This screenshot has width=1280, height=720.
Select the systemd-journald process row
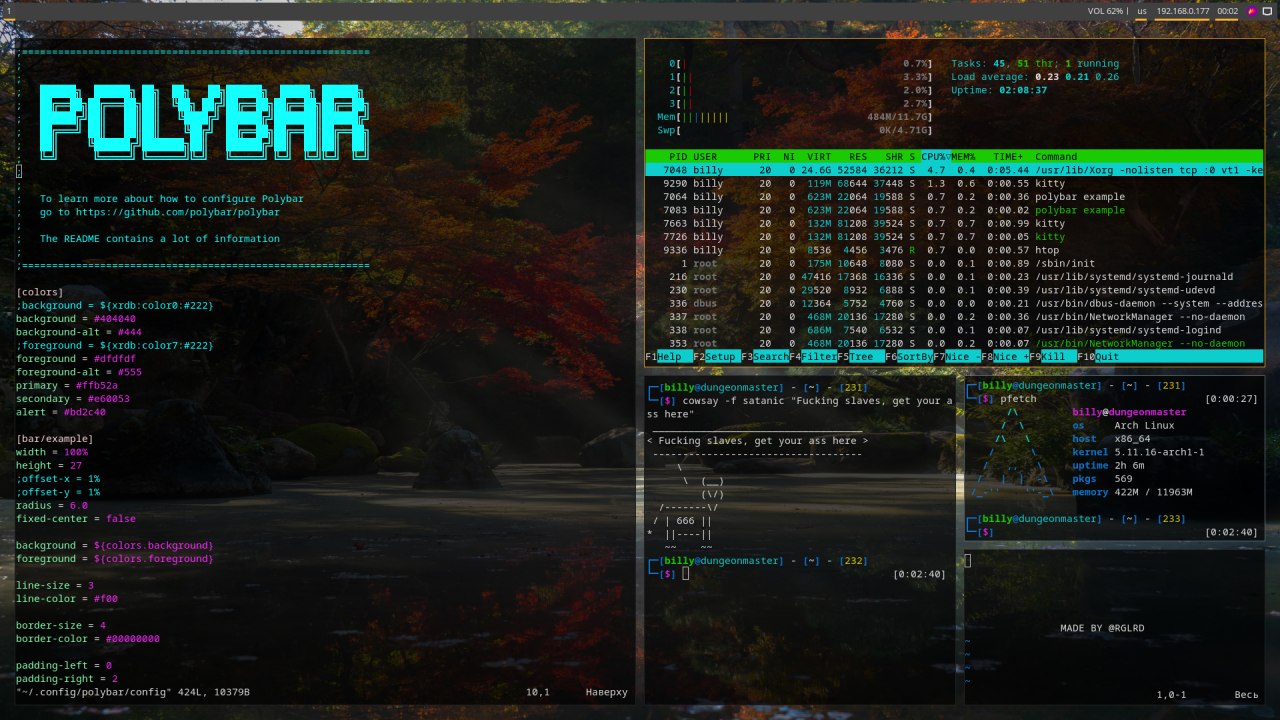[954, 277]
